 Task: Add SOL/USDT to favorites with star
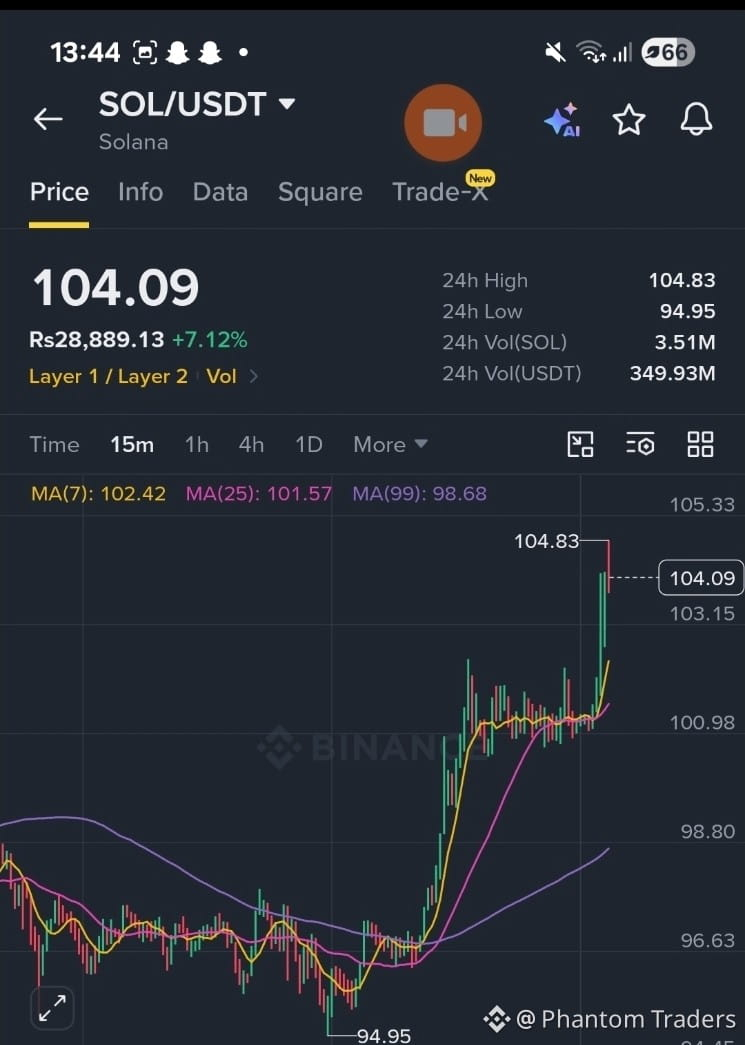[628, 121]
